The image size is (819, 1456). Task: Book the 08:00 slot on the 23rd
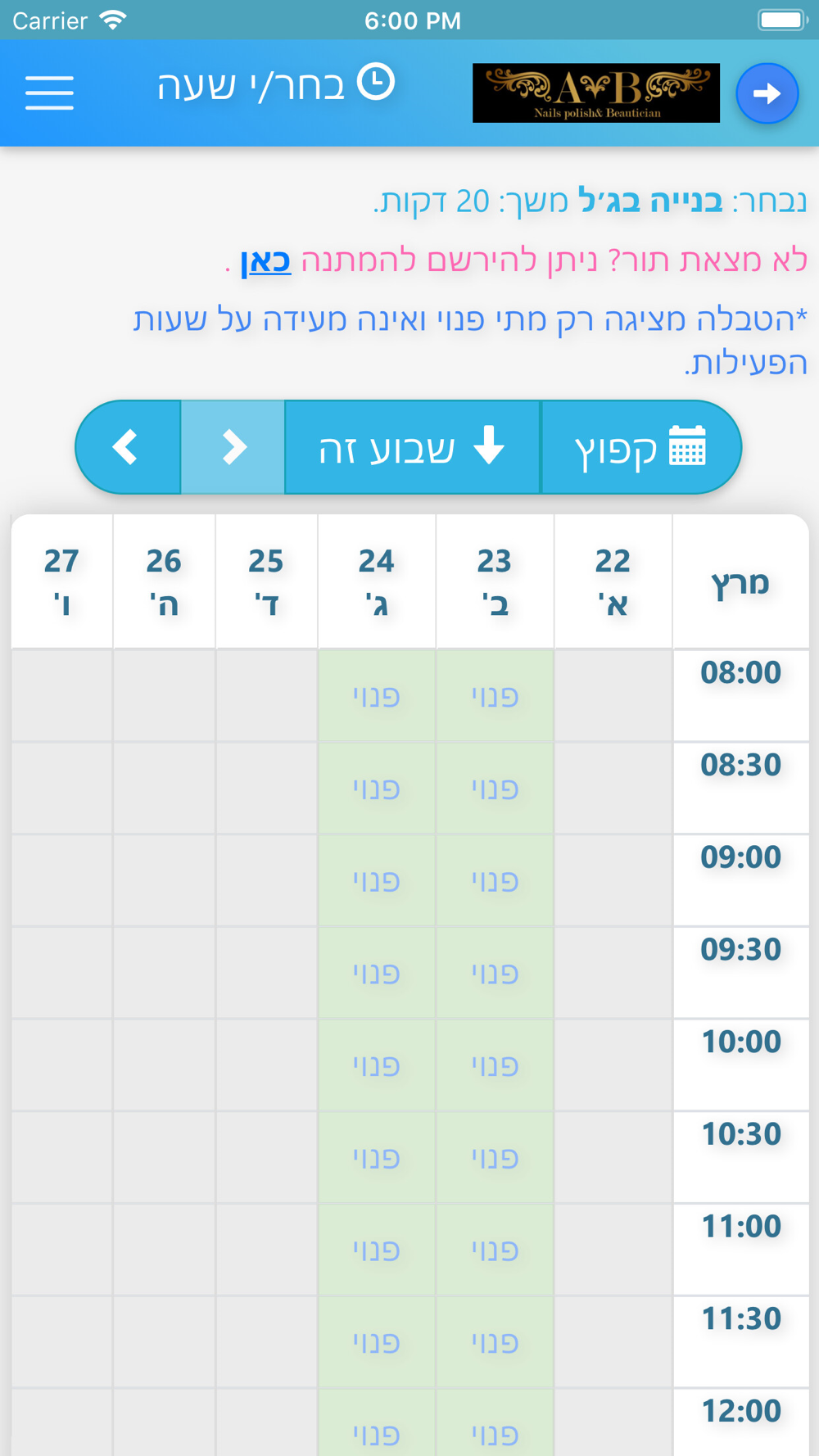click(x=495, y=696)
